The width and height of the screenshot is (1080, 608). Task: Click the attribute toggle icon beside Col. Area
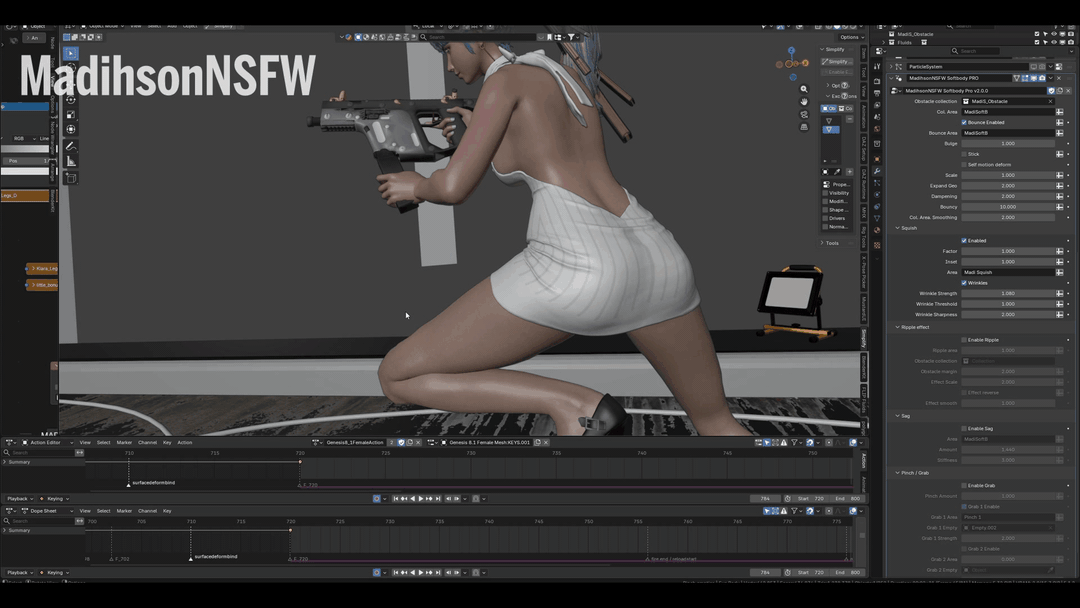pyautogui.click(x=1059, y=112)
